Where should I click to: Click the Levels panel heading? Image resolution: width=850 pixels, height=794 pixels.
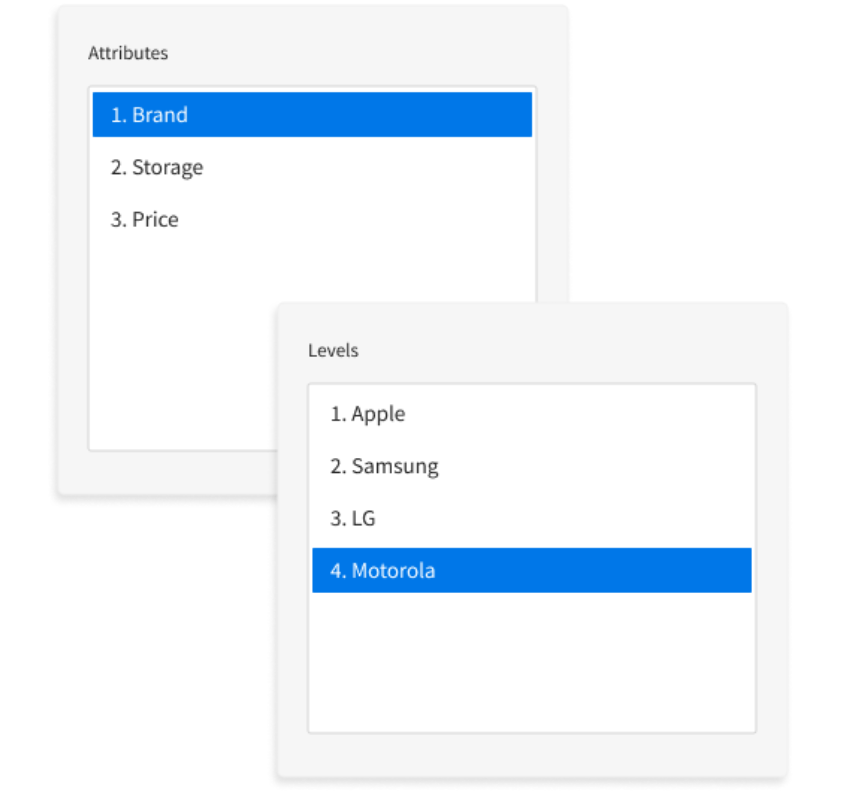click(x=333, y=351)
